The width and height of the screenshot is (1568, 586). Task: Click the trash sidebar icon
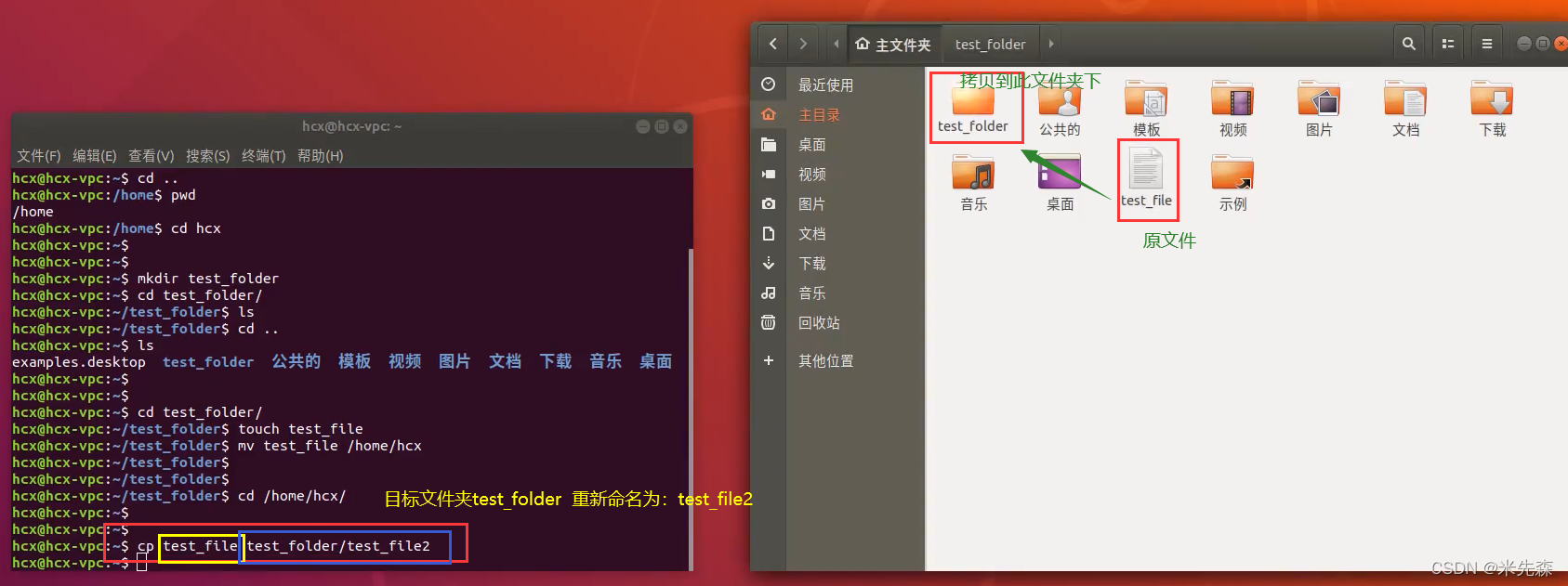click(769, 322)
